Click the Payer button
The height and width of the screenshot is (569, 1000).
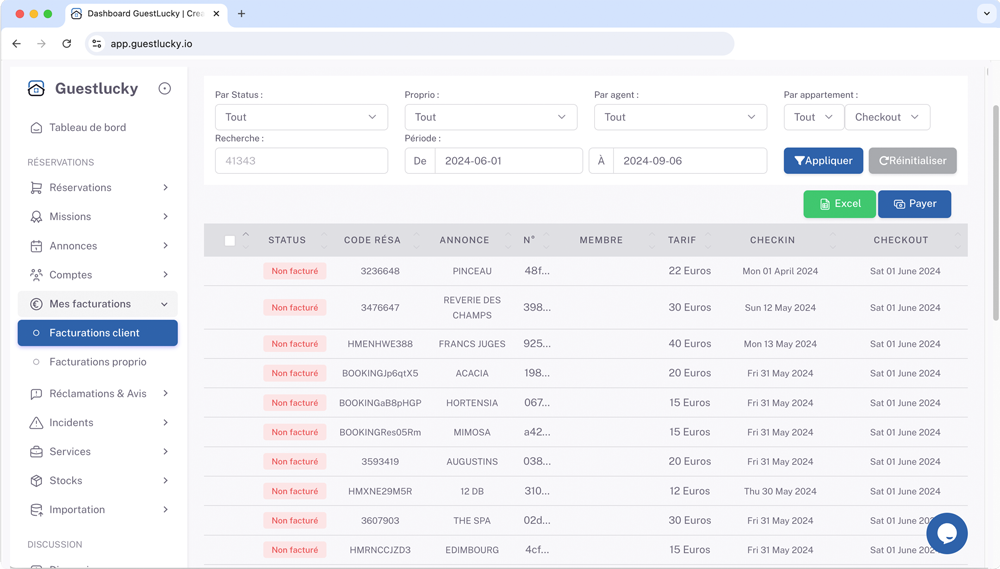pyautogui.click(x=915, y=204)
